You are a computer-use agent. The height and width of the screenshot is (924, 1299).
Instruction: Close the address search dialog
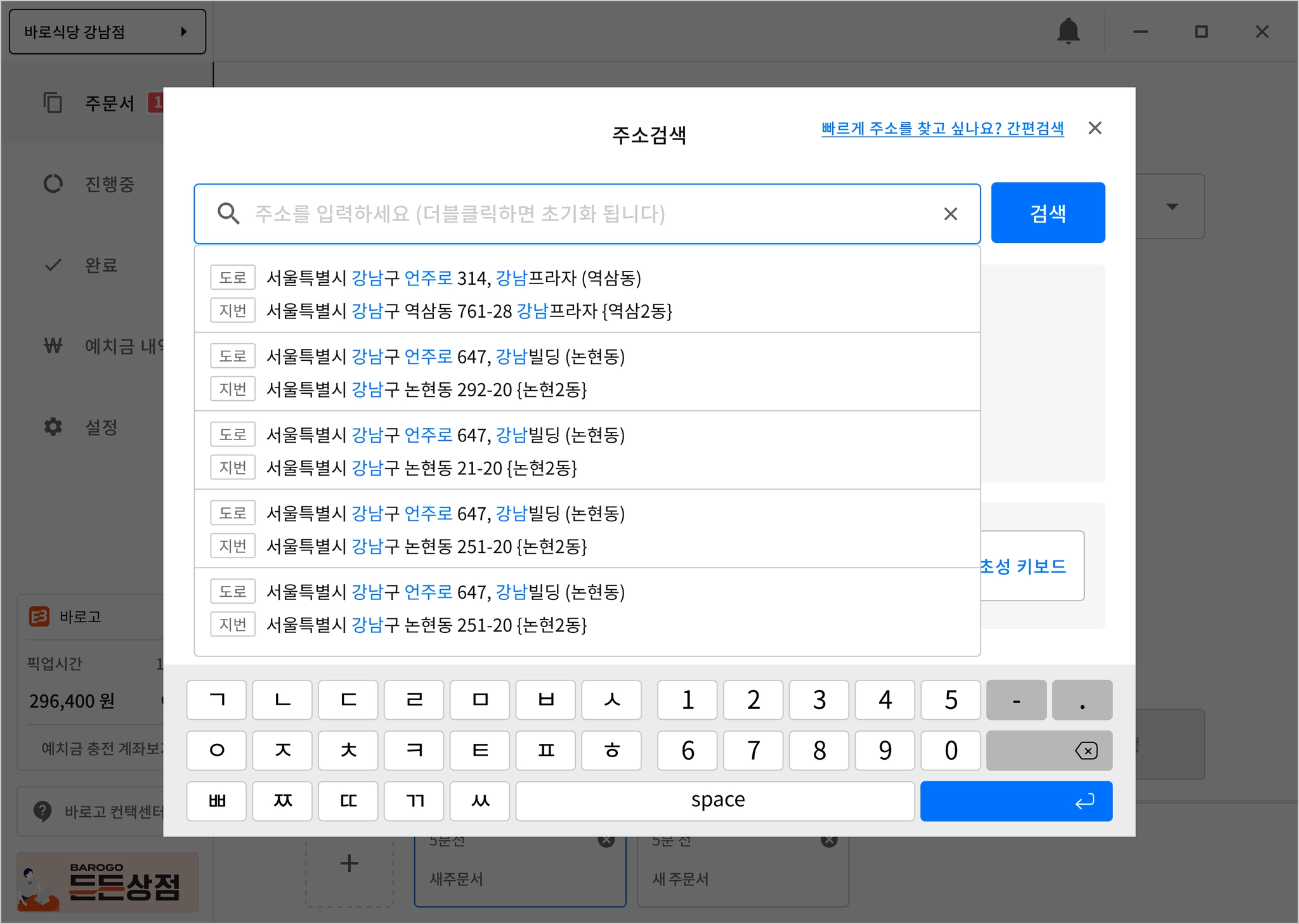[x=1095, y=128]
